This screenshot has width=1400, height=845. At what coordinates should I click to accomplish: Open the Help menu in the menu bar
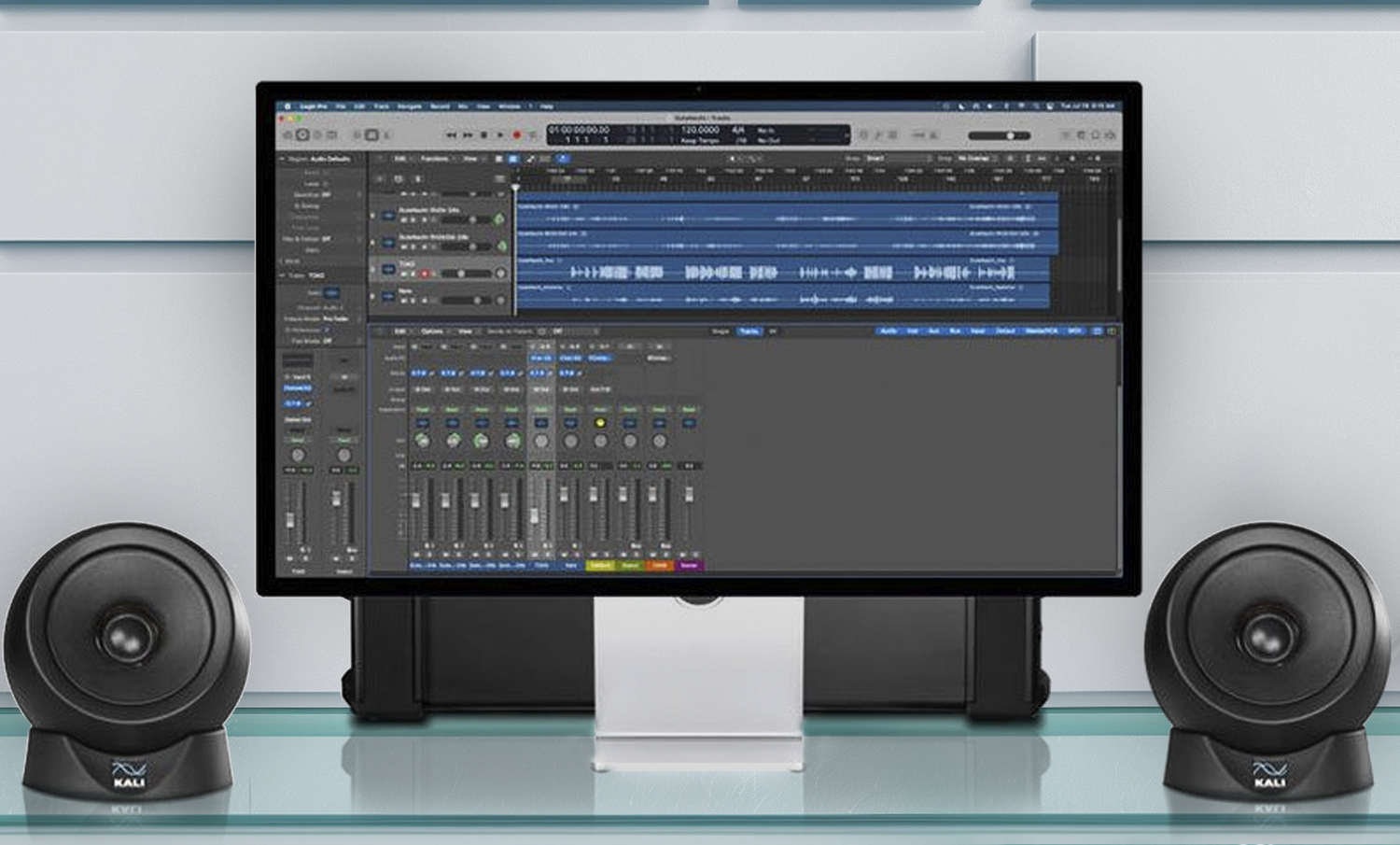(546, 106)
